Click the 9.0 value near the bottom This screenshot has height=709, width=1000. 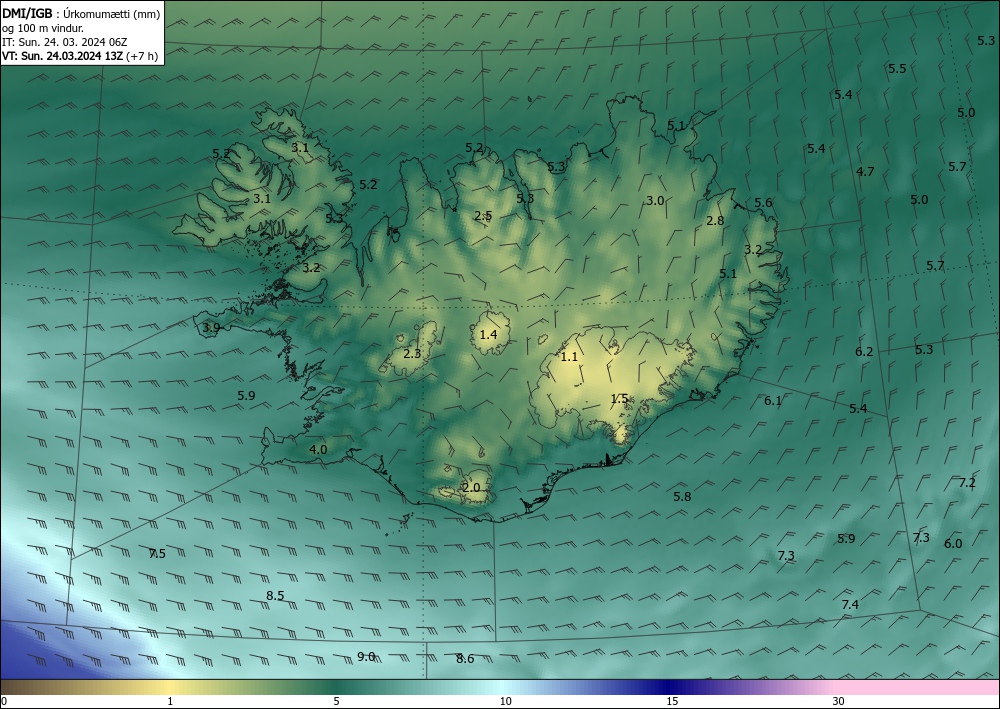(366, 657)
